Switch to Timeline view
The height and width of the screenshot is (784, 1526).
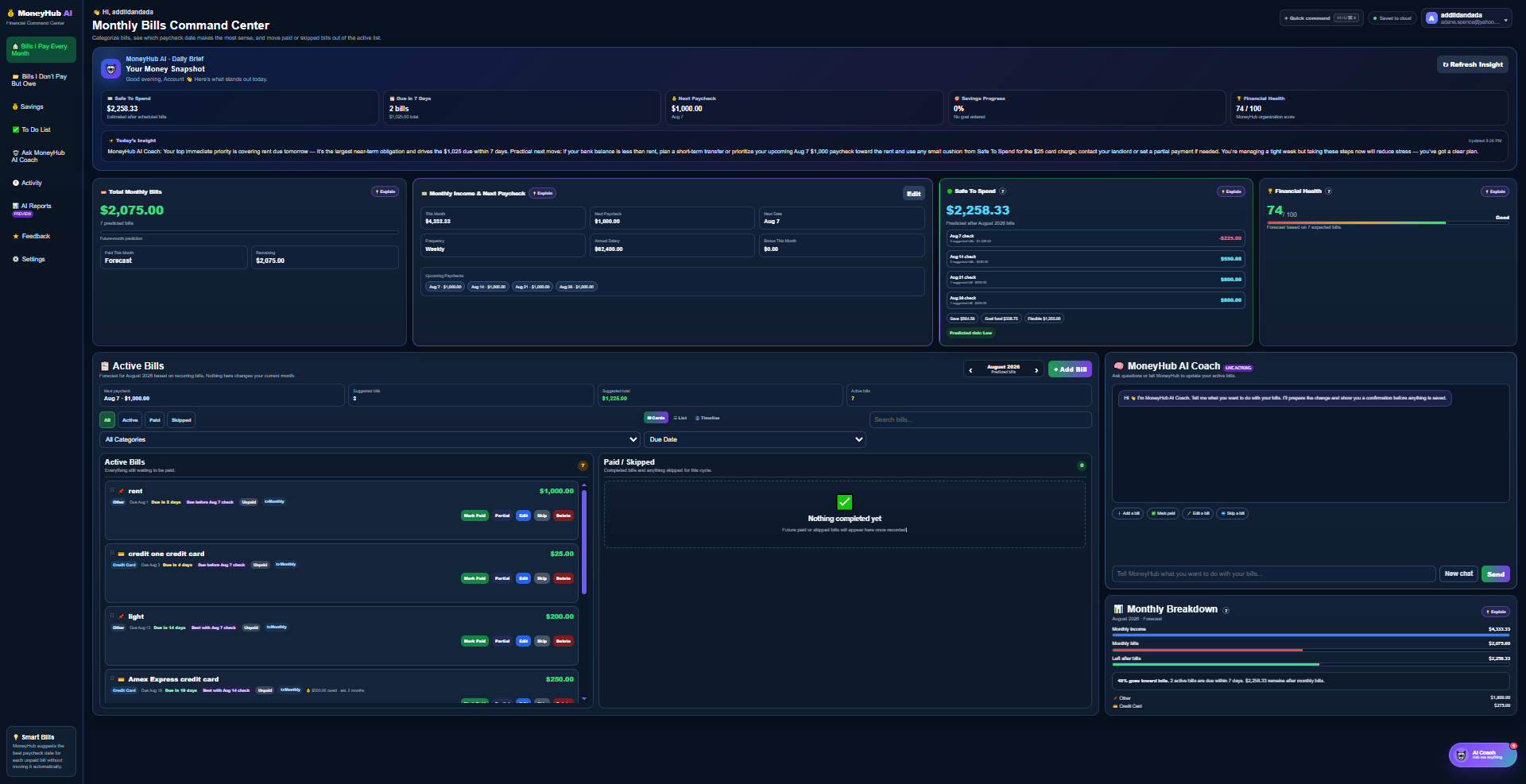(x=707, y=418)
